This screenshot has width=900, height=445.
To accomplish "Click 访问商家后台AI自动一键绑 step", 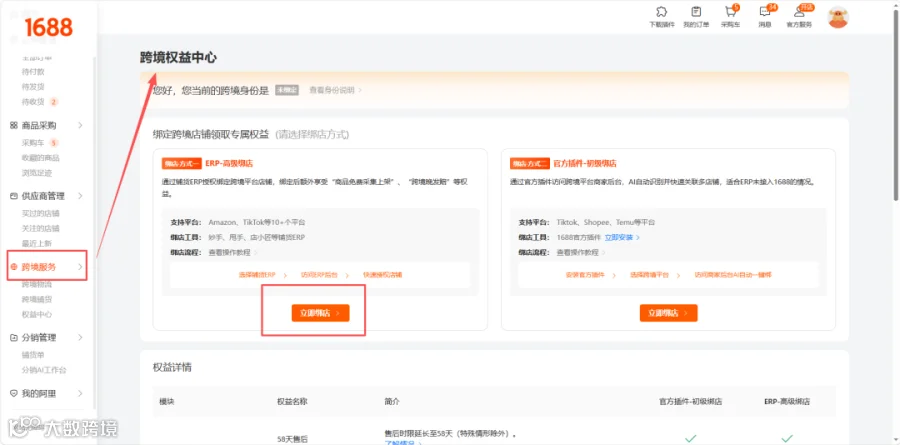I will [x=732, y=275].
